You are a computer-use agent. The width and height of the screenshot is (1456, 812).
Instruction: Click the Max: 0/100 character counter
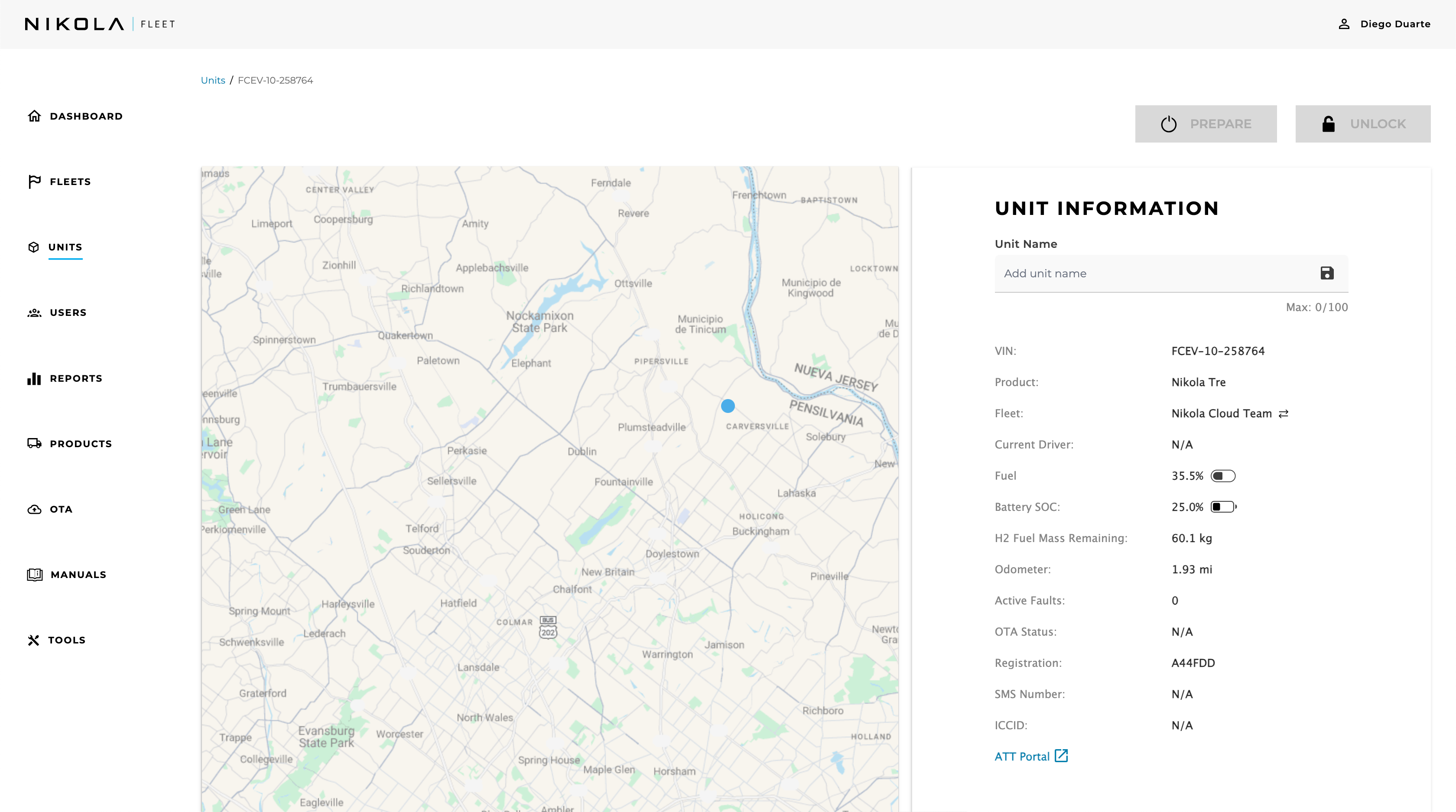click(1317, 307)
